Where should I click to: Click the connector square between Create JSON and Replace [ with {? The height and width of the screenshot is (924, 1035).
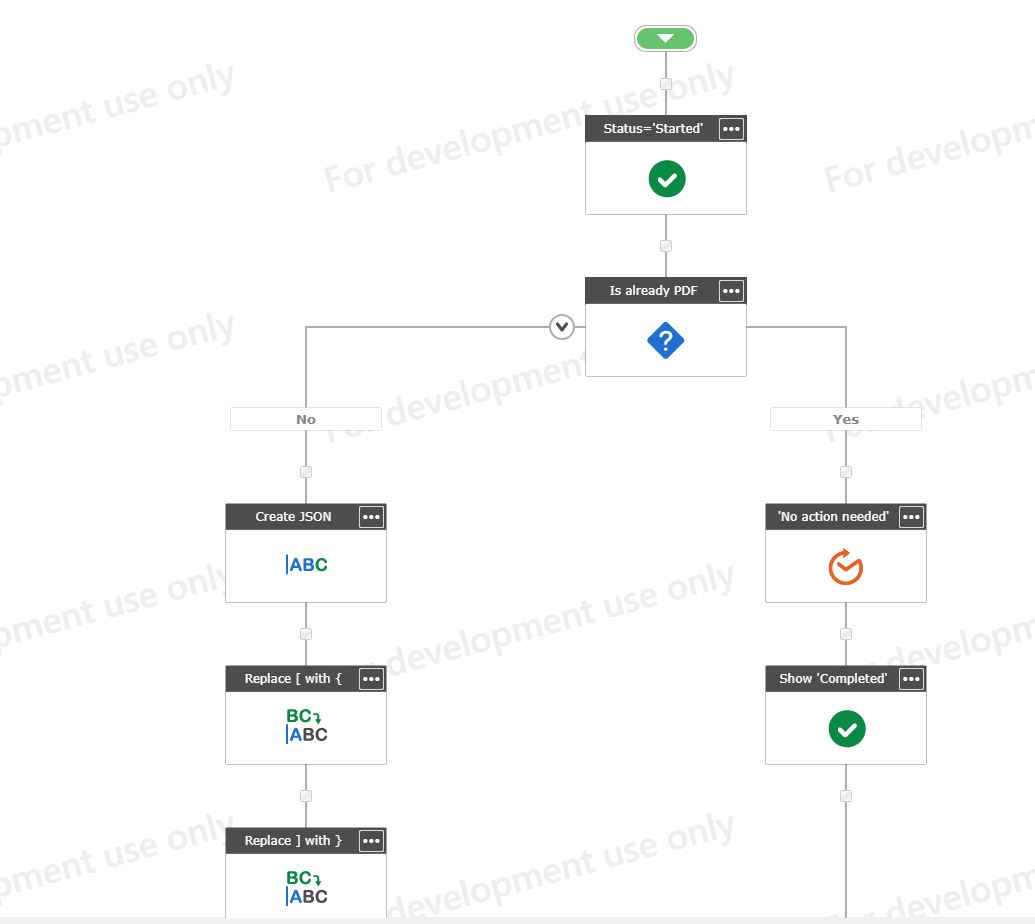(x=306, y=633)
